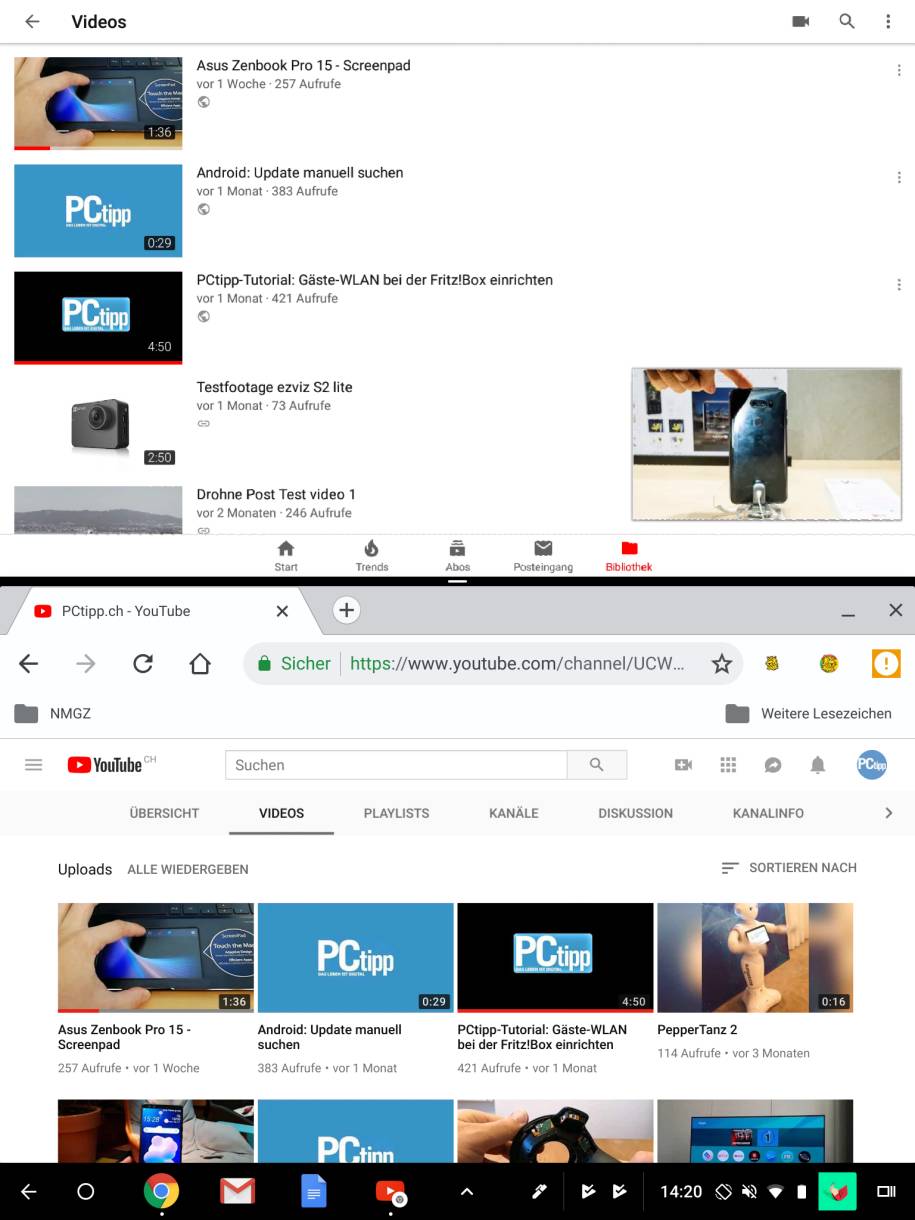Image resolution: width=915 pixels, height=1220 pixels.
Task: Launch Chrome from the taskbar
Action: (x=161, y=1191)
